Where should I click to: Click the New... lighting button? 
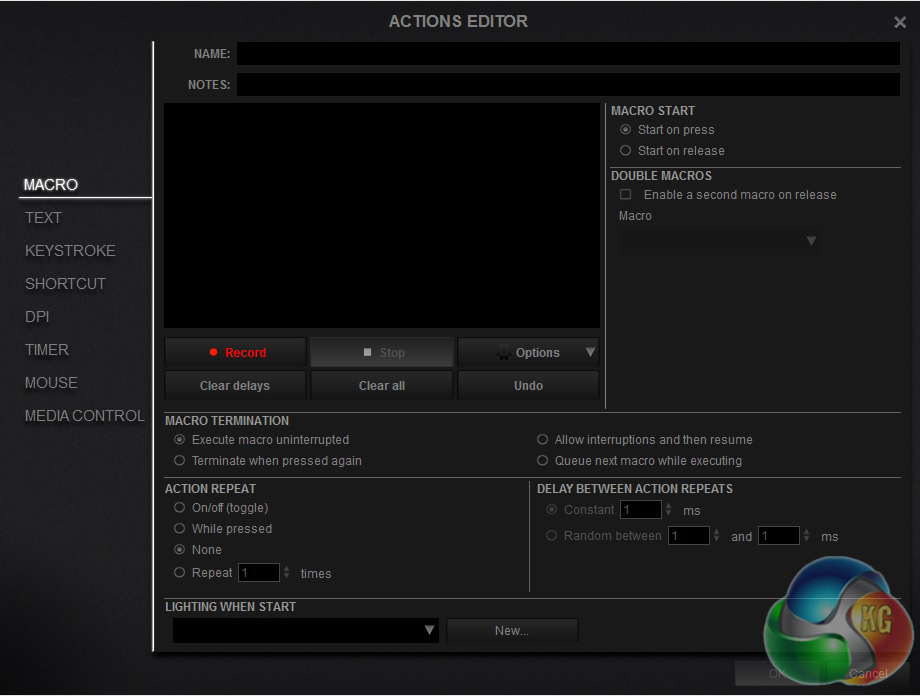(512, 630)
